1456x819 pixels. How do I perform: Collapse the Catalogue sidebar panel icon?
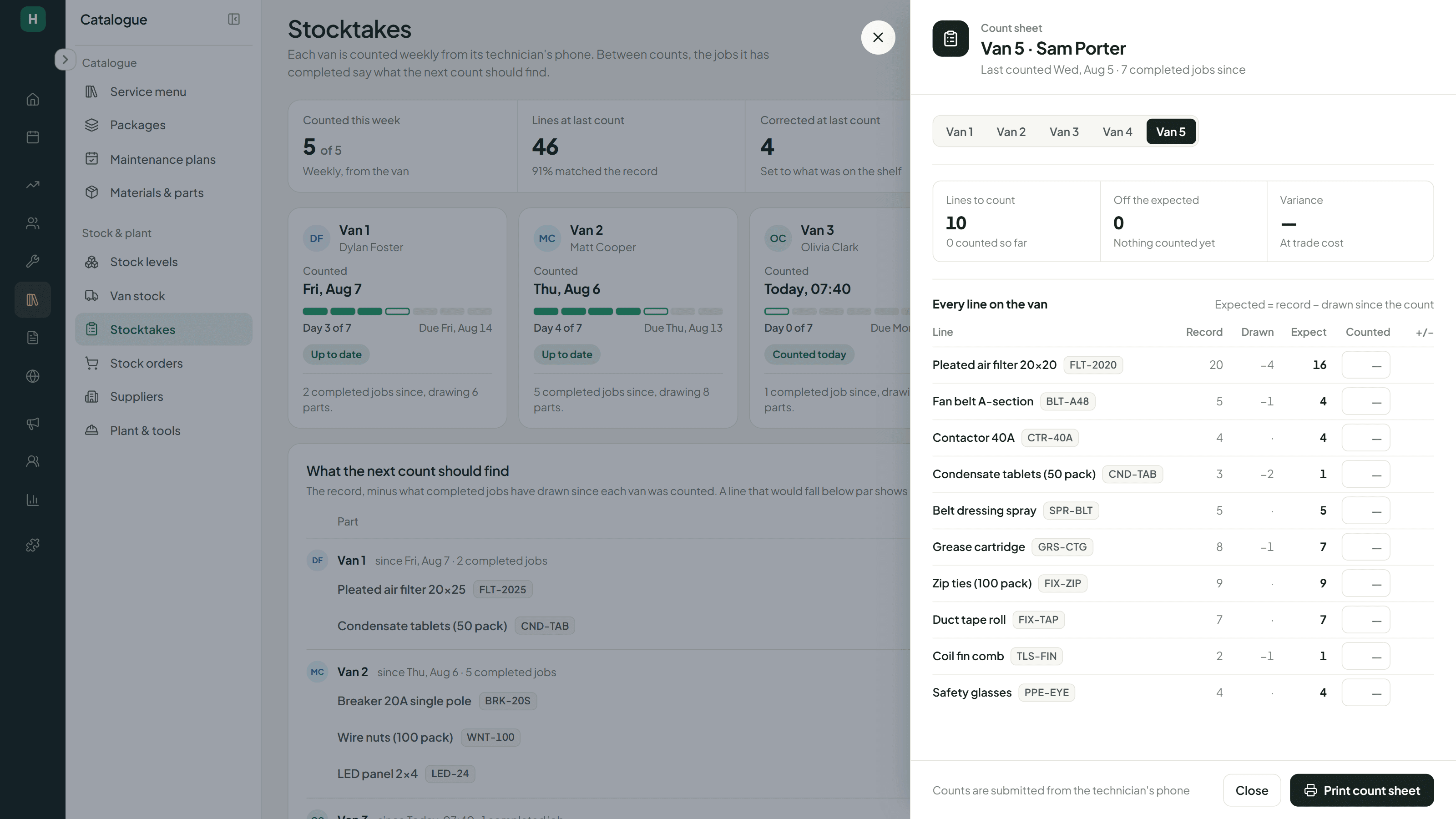coord(234,19)
